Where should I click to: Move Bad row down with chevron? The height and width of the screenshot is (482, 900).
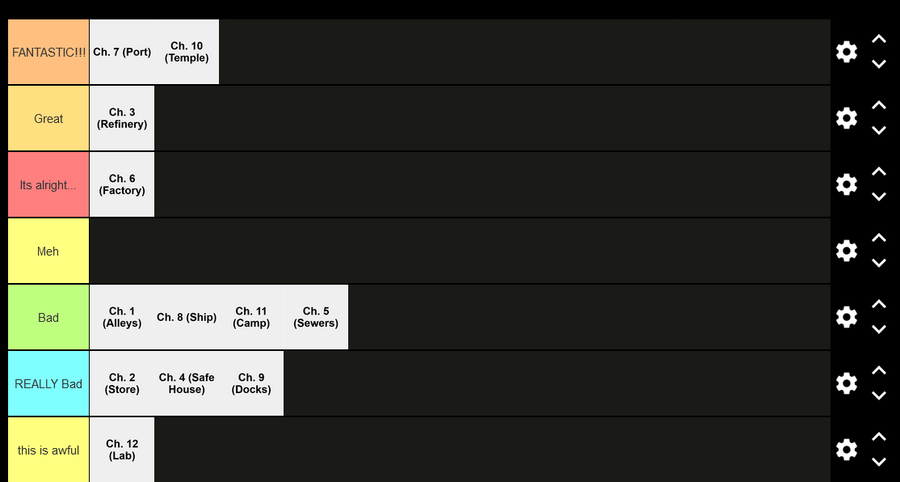point(879,329)
